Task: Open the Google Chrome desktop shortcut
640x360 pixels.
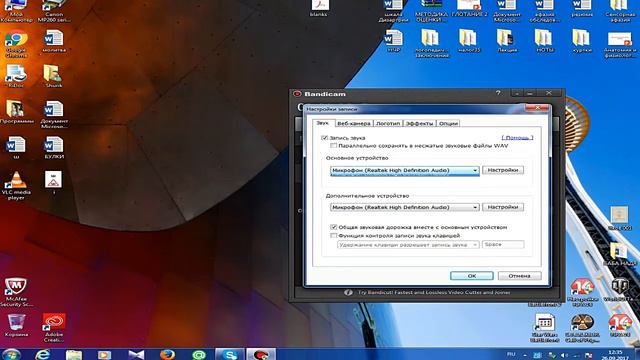Action: tap(16, 44)
